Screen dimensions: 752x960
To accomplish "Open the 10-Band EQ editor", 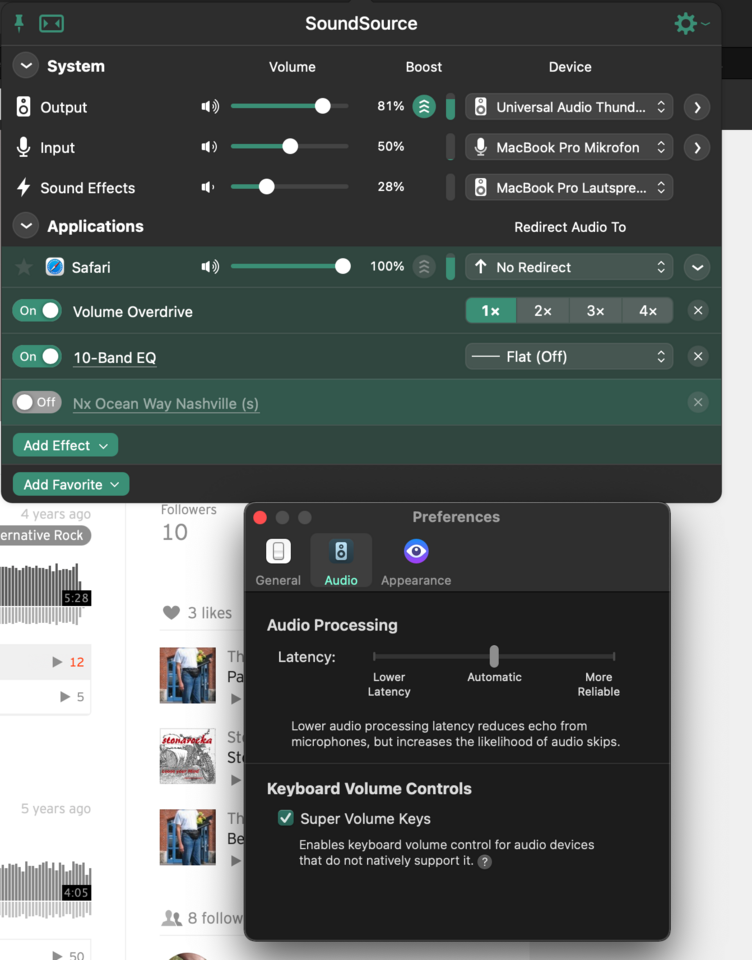I will (115, 358).
